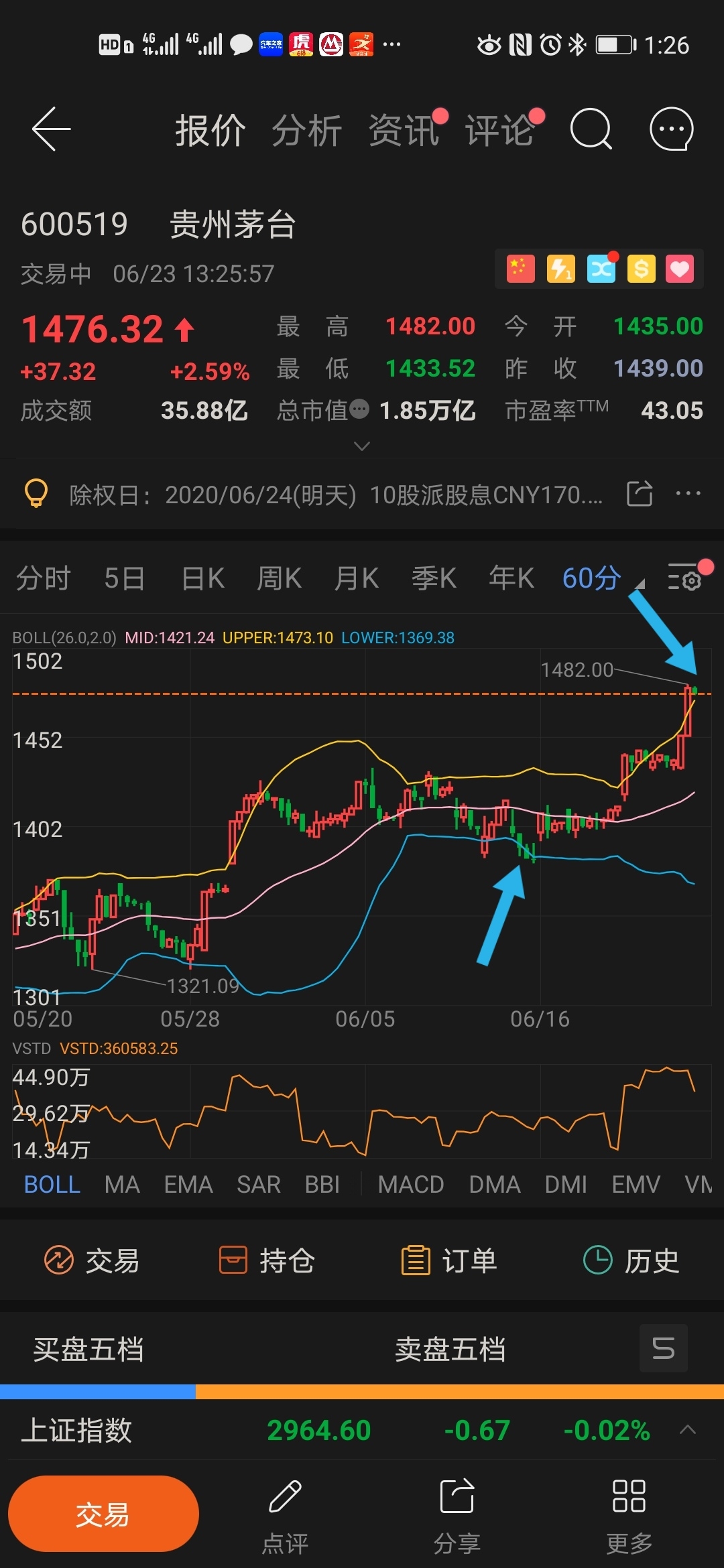Select 季K chart period
The height and width of the screenshot is (1568, 724).
point(434,578)
